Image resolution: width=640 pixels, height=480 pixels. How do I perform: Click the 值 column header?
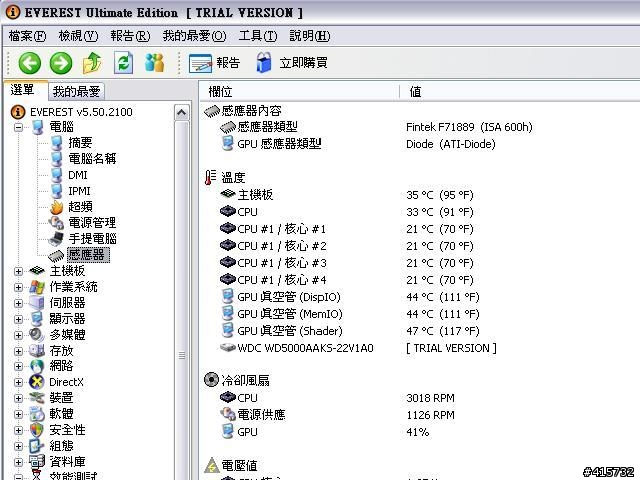[520, 91]
